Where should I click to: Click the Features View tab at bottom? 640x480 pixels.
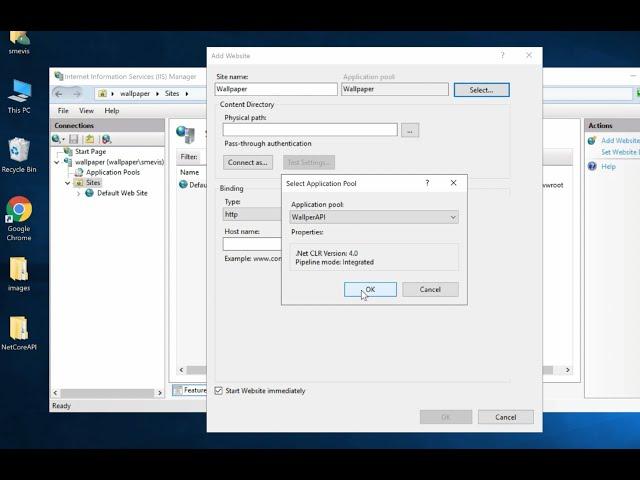click(x=190, y=390)
